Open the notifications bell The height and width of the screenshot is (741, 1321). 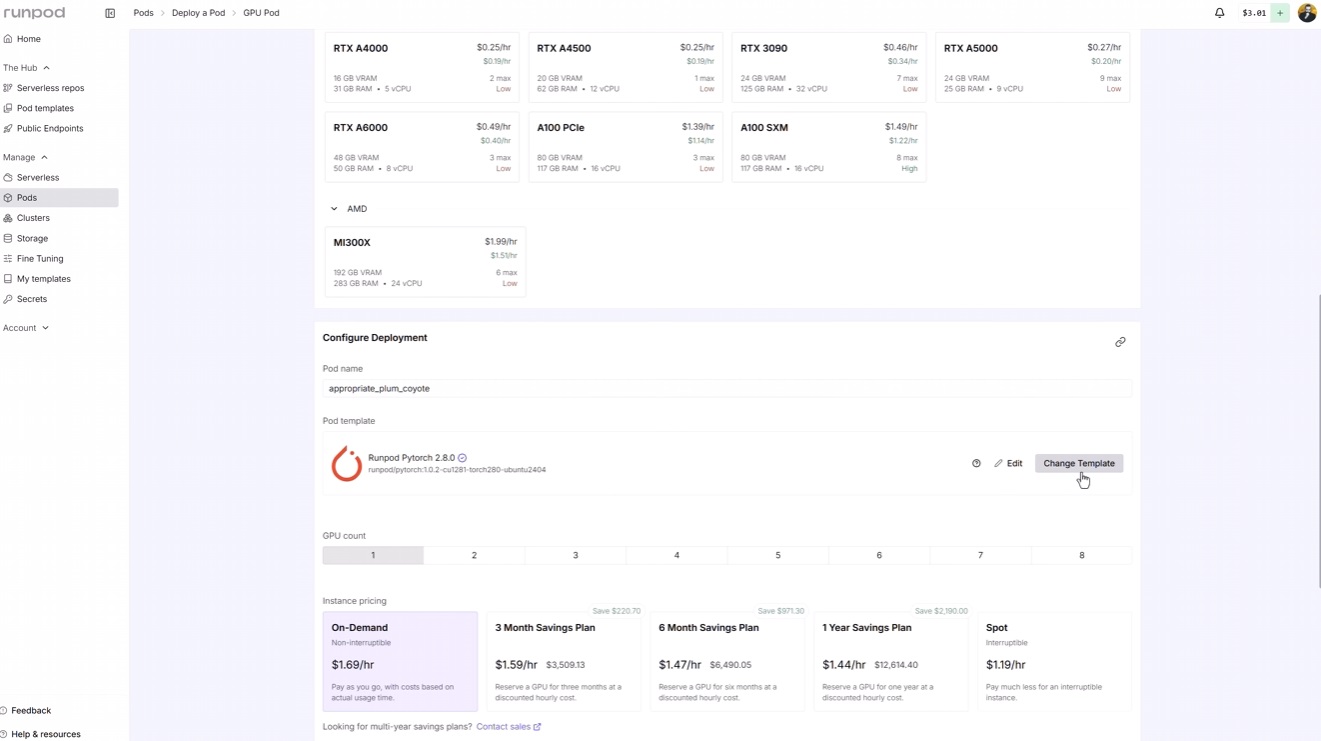[x=1220, y=13]
